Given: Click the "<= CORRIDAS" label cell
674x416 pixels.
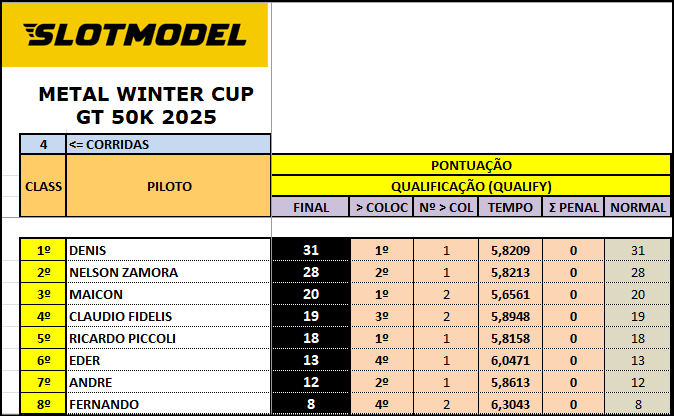Looking at the screenshot, I should [168, 144].
